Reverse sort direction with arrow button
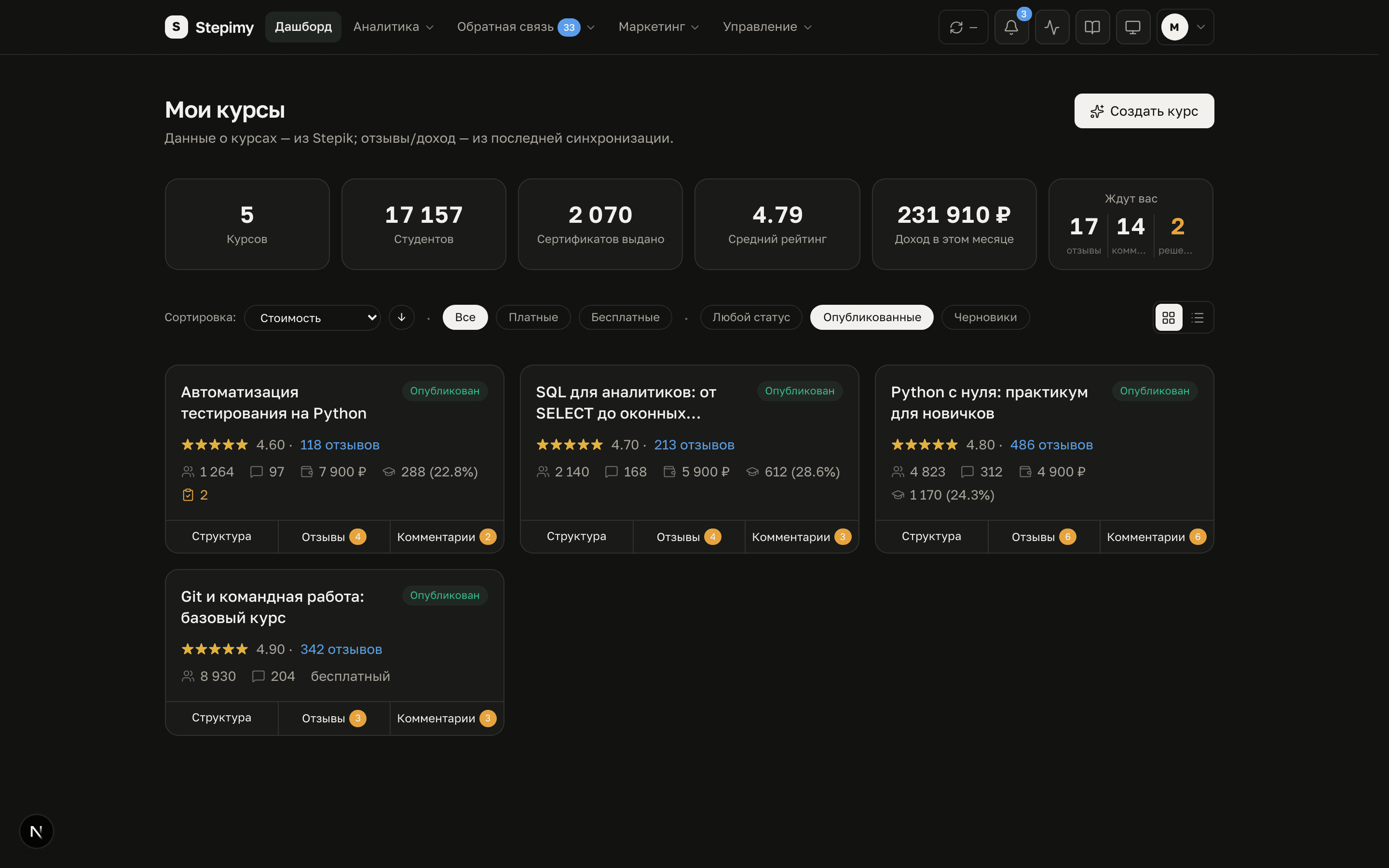 402,317
